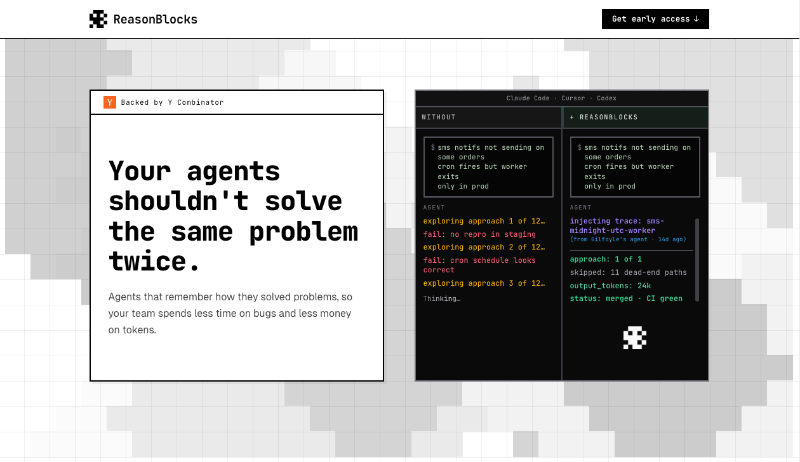Click the ReasonBlocks logo icon in header
The image size is (800, 462).
98,19
